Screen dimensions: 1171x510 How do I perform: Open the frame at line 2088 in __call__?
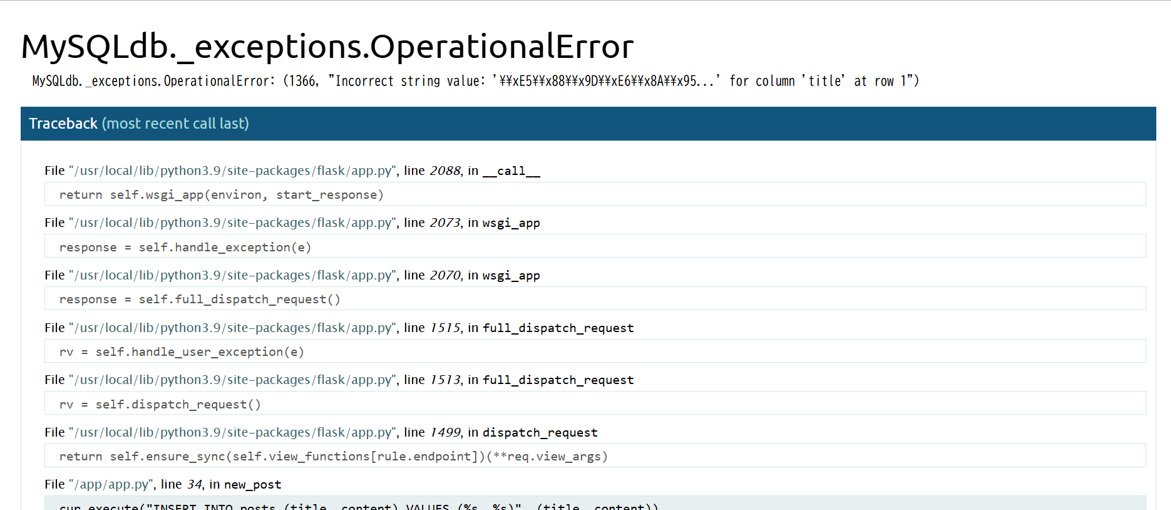point(292,171)
